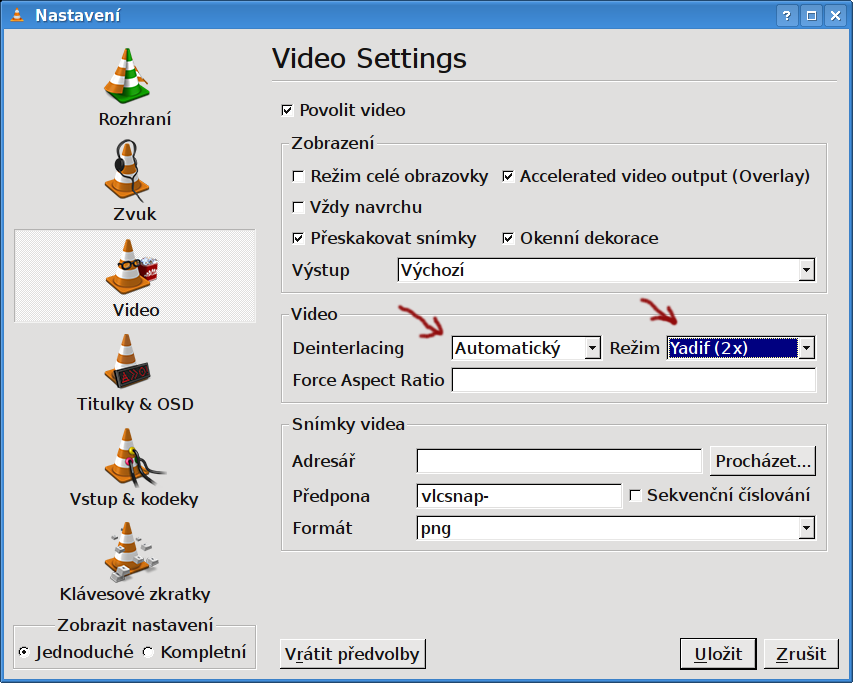Click the Procházet... browse button
Viewport: 853px width, 683px height.
pos(763,461)
